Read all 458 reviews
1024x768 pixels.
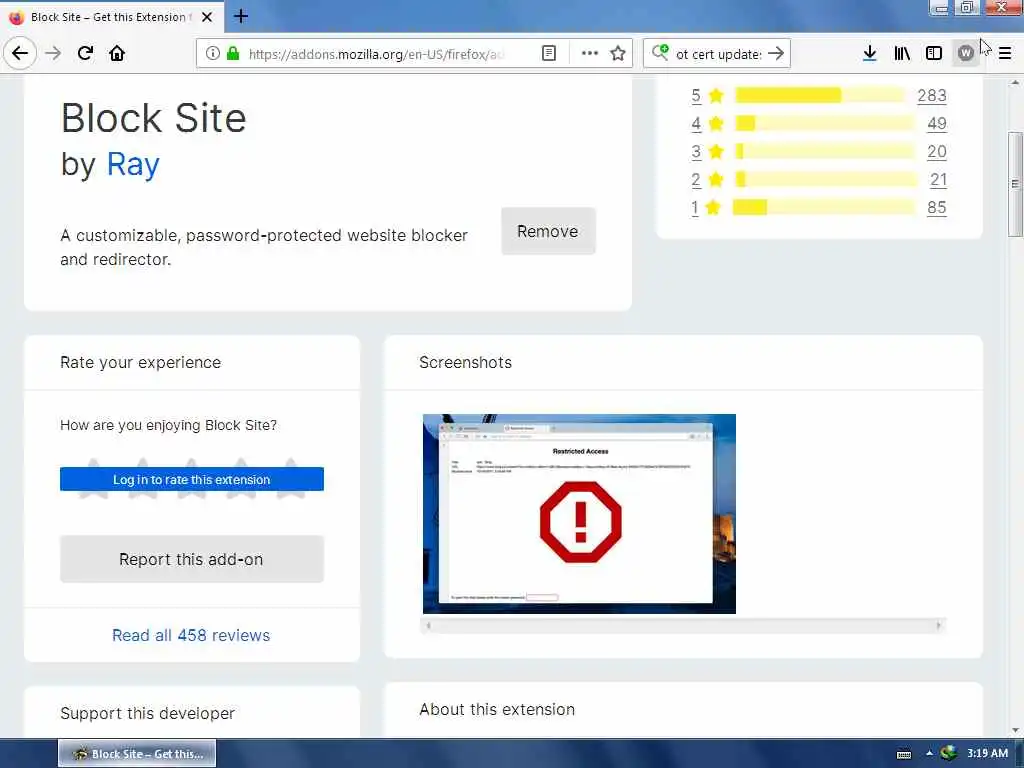click(191, 635)
